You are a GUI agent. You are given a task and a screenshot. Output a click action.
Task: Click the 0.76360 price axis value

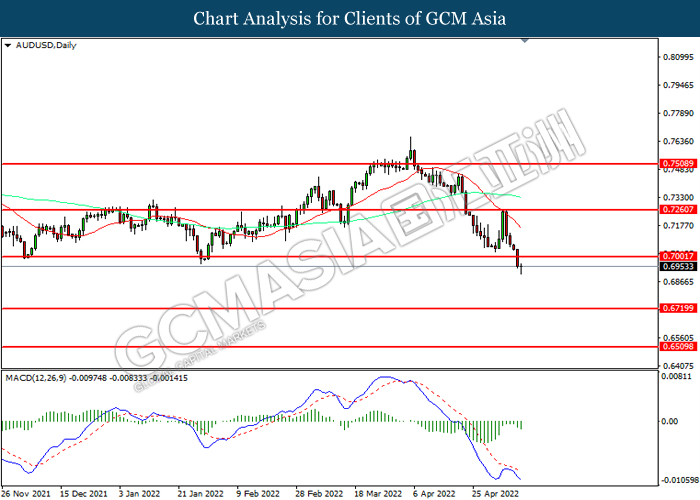679,142
